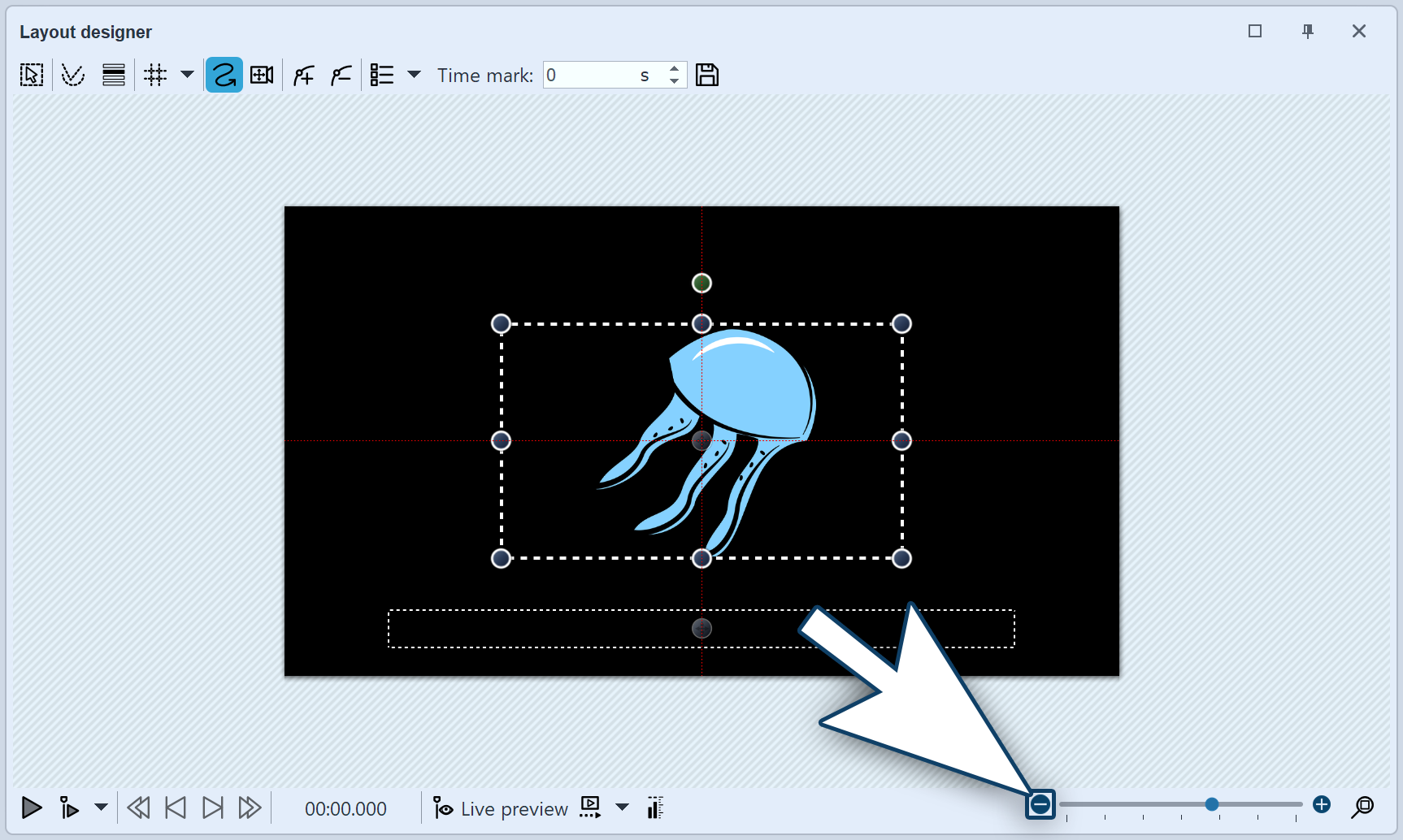
Task: Click play from marker icon
Action: pos(69,808)
